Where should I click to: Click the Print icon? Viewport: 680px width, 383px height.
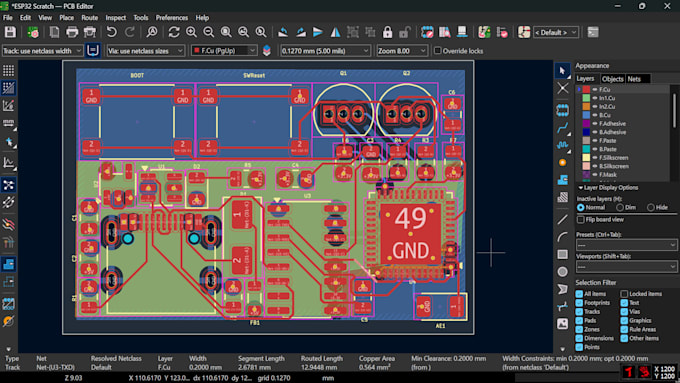pyautogui.click(x=72, y=32)
